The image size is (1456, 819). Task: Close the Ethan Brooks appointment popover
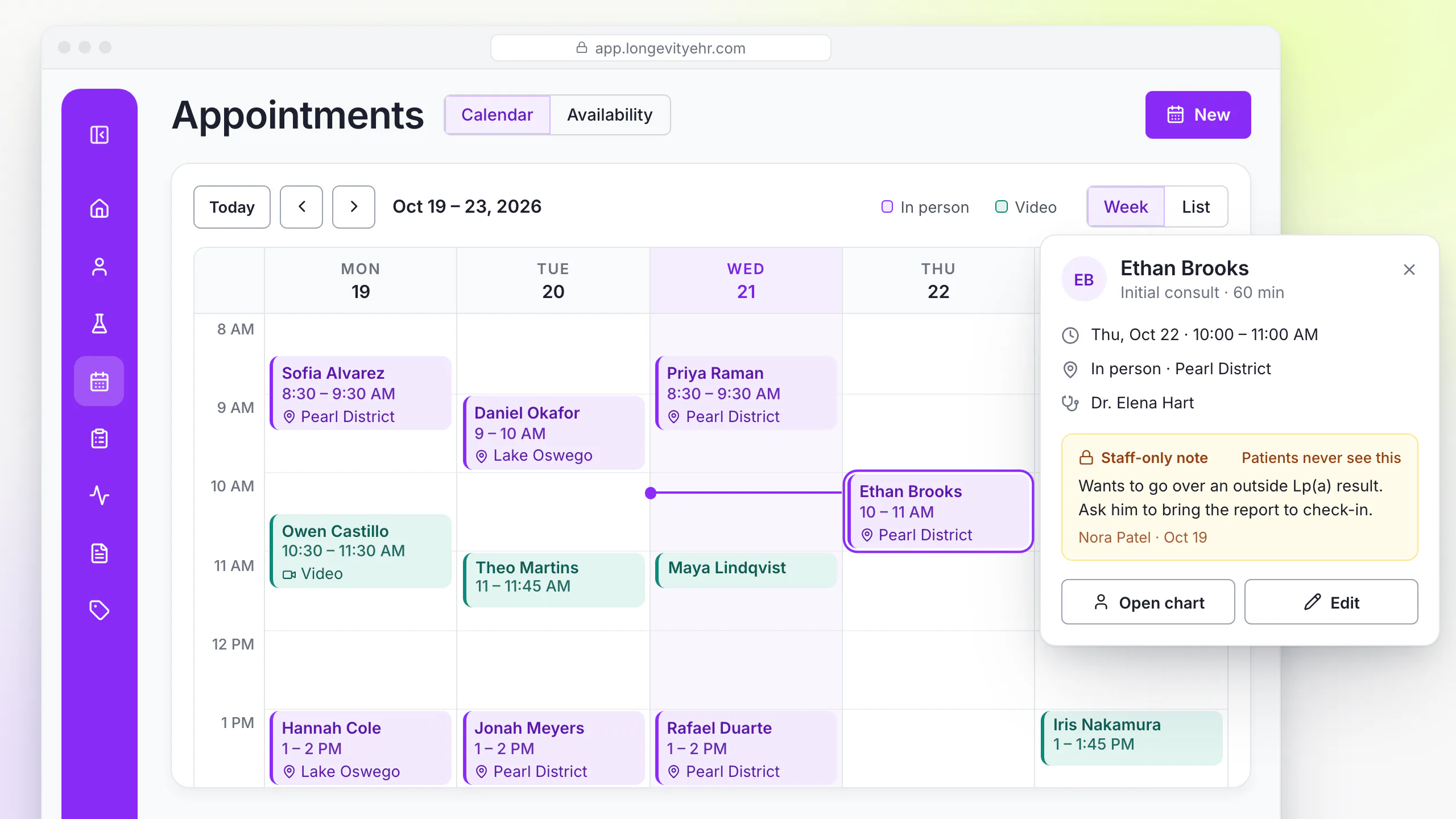click(1409, 270)
